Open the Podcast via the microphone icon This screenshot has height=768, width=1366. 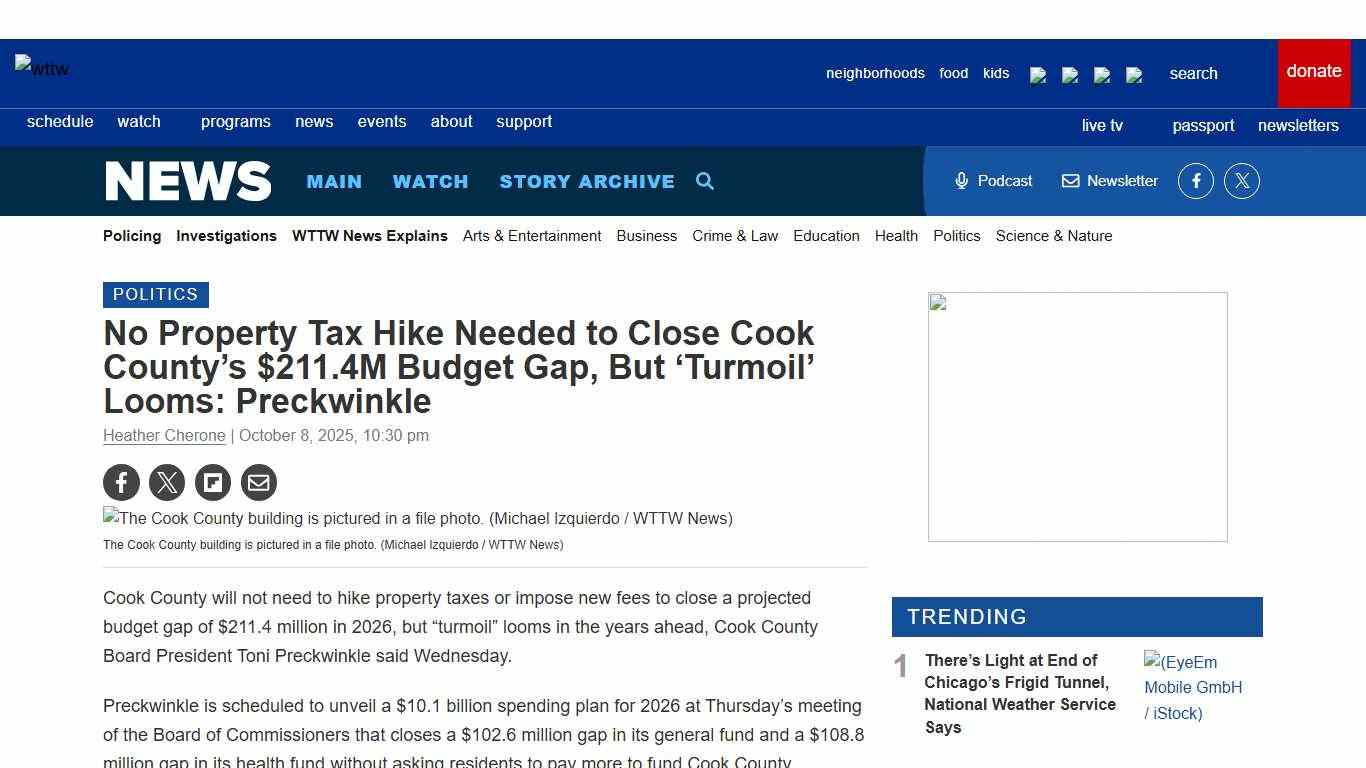992,181
